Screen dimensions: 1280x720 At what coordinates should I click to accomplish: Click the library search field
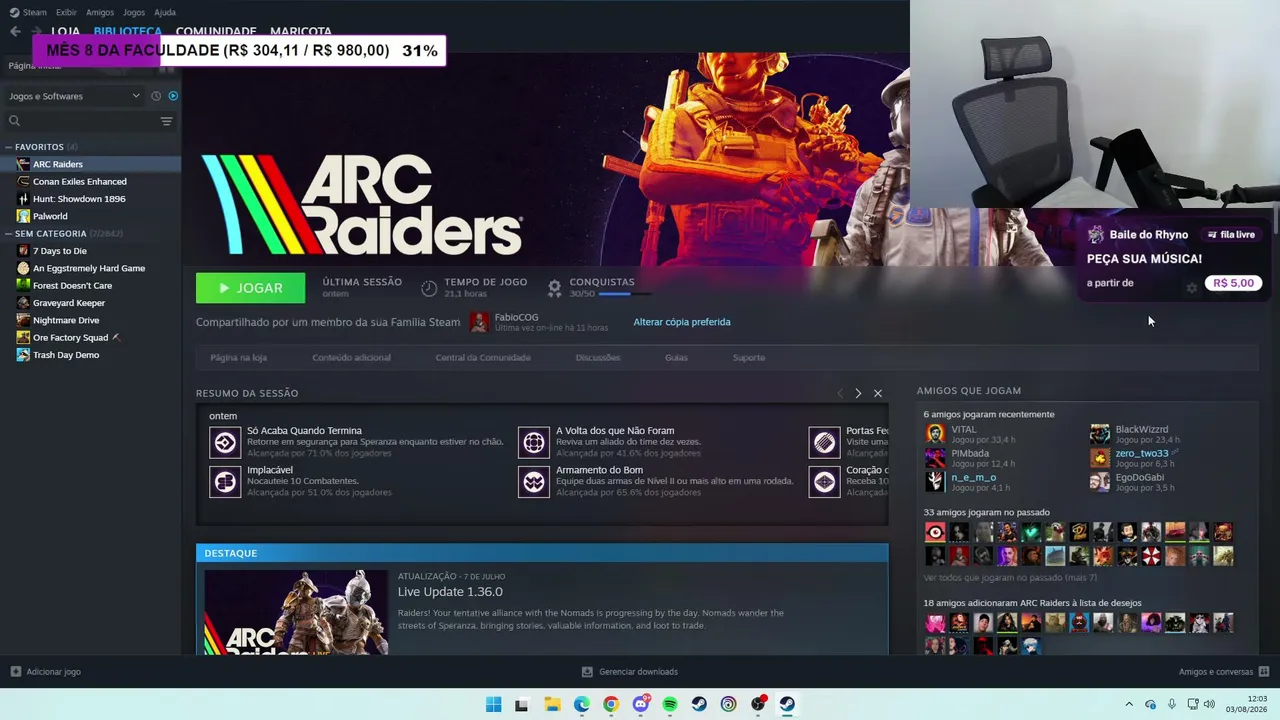coord(90,121)
